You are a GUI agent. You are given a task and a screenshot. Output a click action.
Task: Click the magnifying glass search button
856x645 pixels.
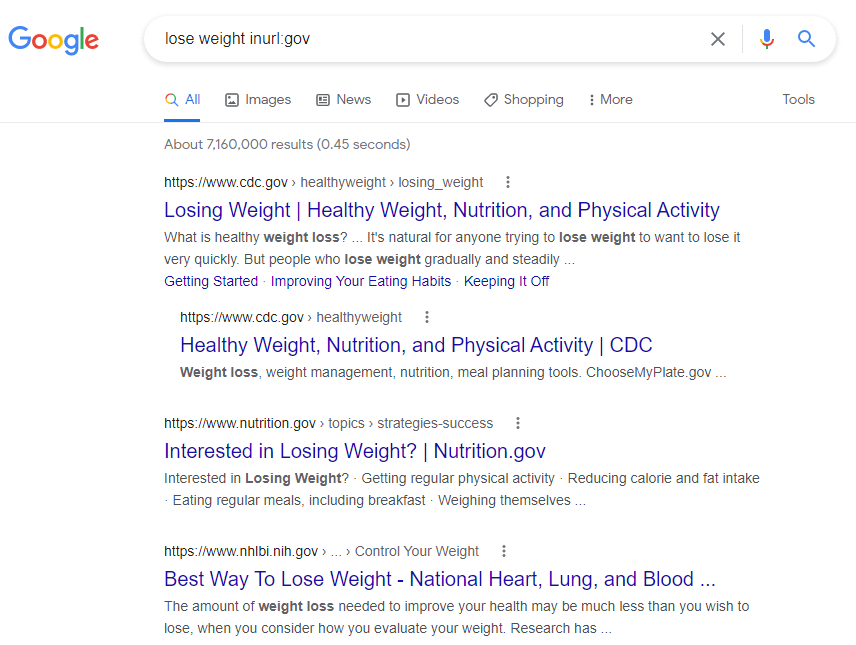[x=806, y=39]
